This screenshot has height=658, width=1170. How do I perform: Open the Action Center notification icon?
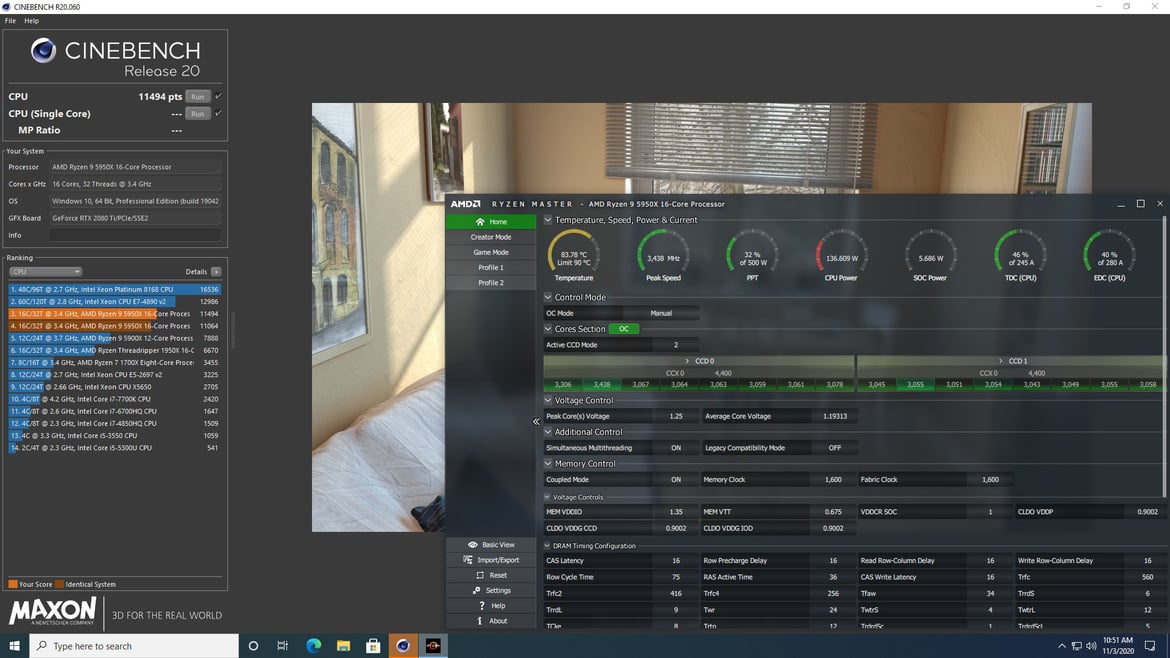[x=1151, y=646]
